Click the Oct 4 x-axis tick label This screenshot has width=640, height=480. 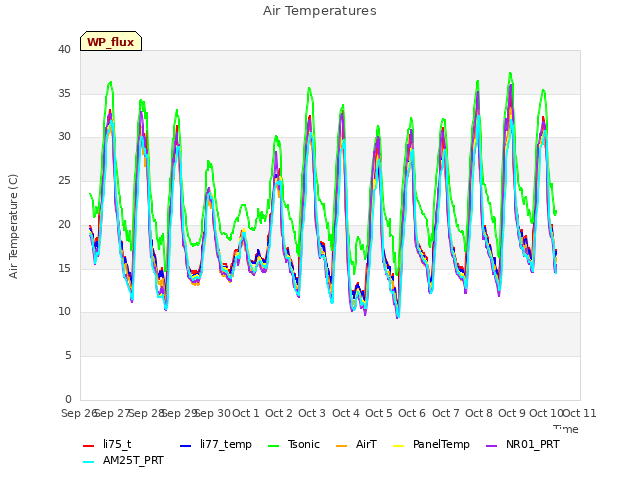coord(346,413)
